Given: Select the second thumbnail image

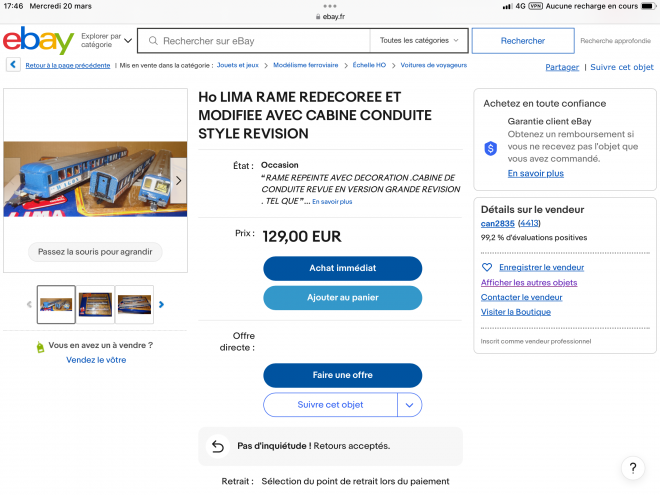Looking at the screenshot, I should tap(95, 304).
